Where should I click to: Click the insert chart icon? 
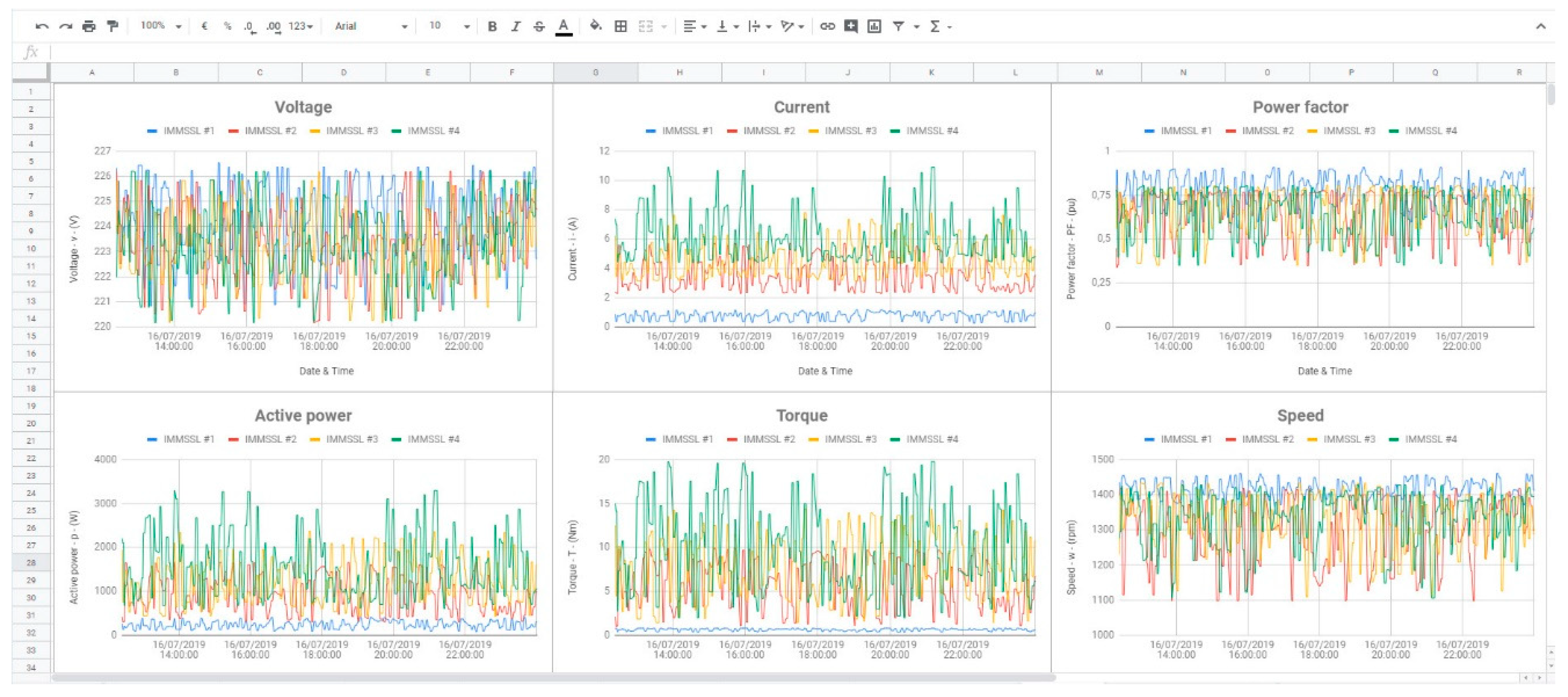pos(874,26)
